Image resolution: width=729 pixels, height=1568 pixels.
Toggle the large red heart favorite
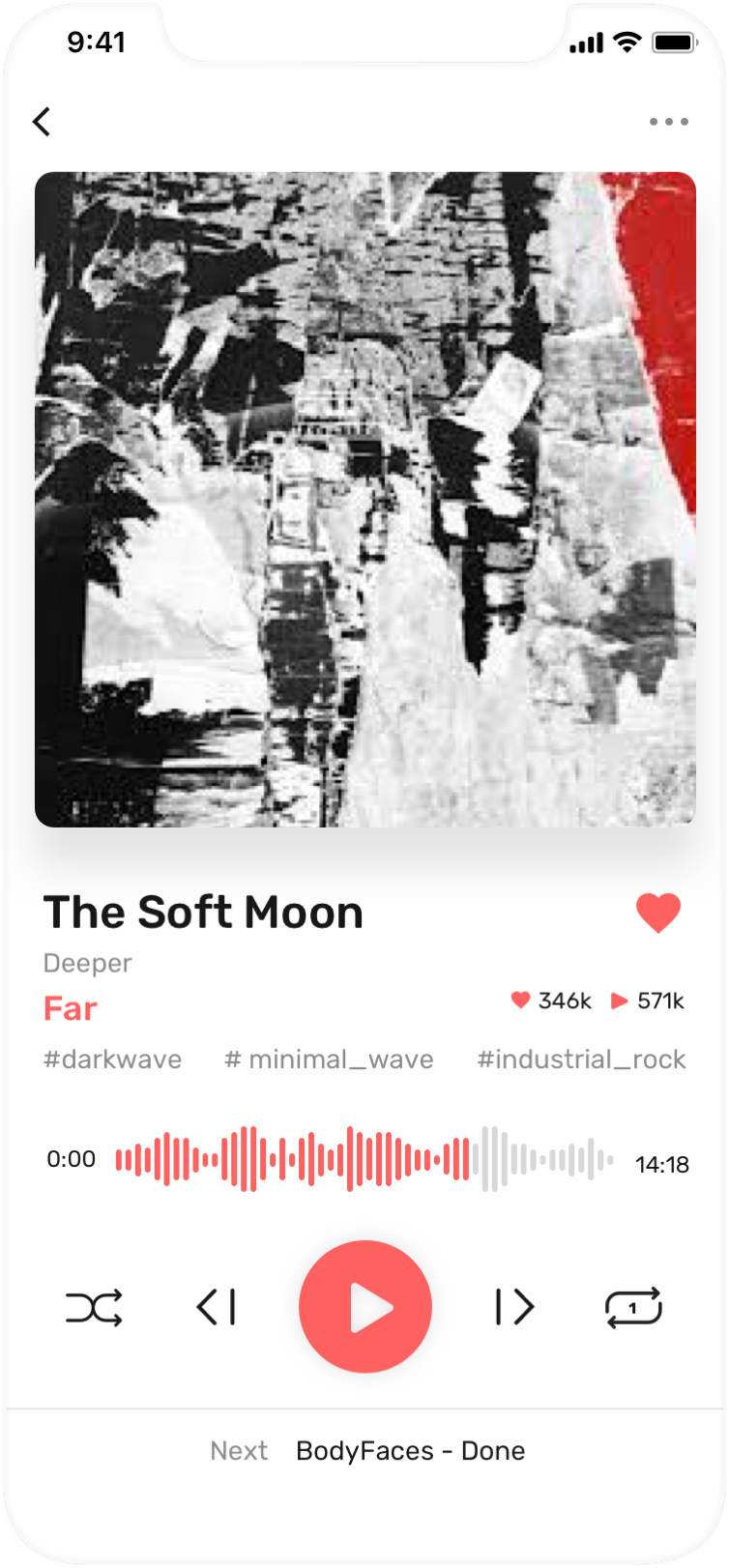click(x=658, y=913)
